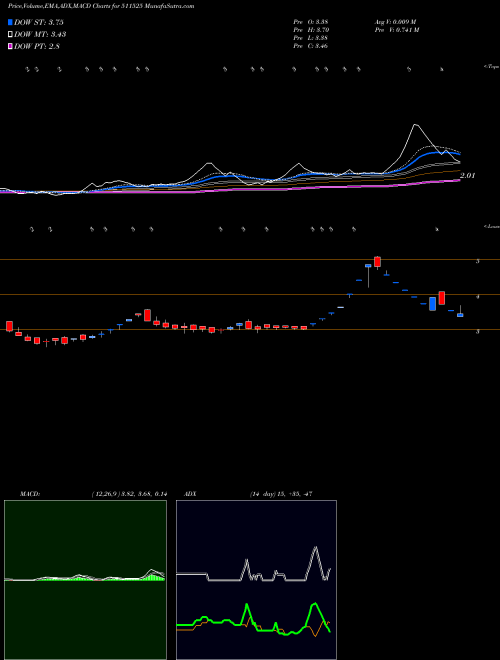This screenshot has height=660, width=500.
Task: Open the ADX indicator chart panel
Action: [x=256, y=580]
